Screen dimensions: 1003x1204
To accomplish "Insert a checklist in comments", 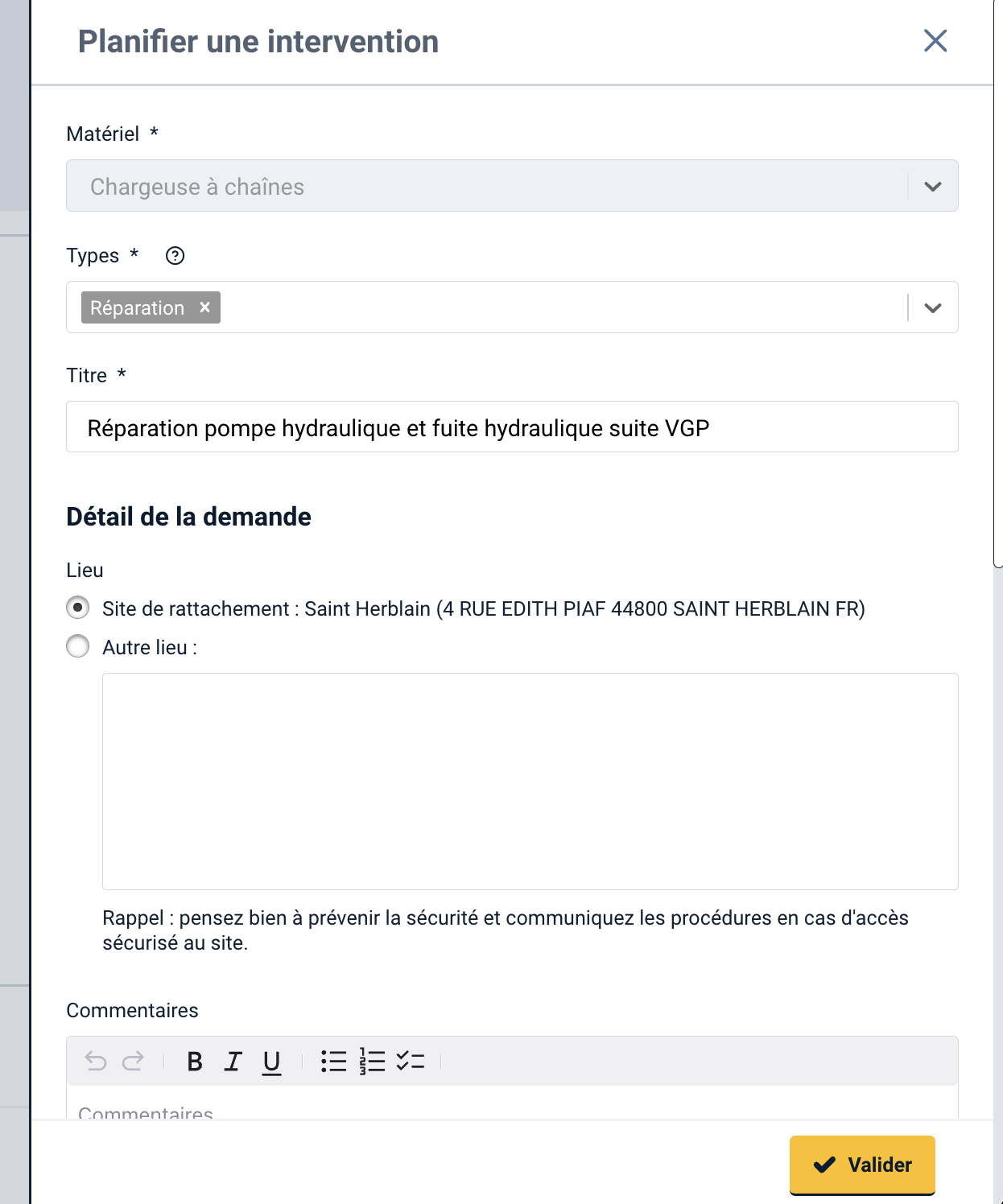I will (411, 1062).
